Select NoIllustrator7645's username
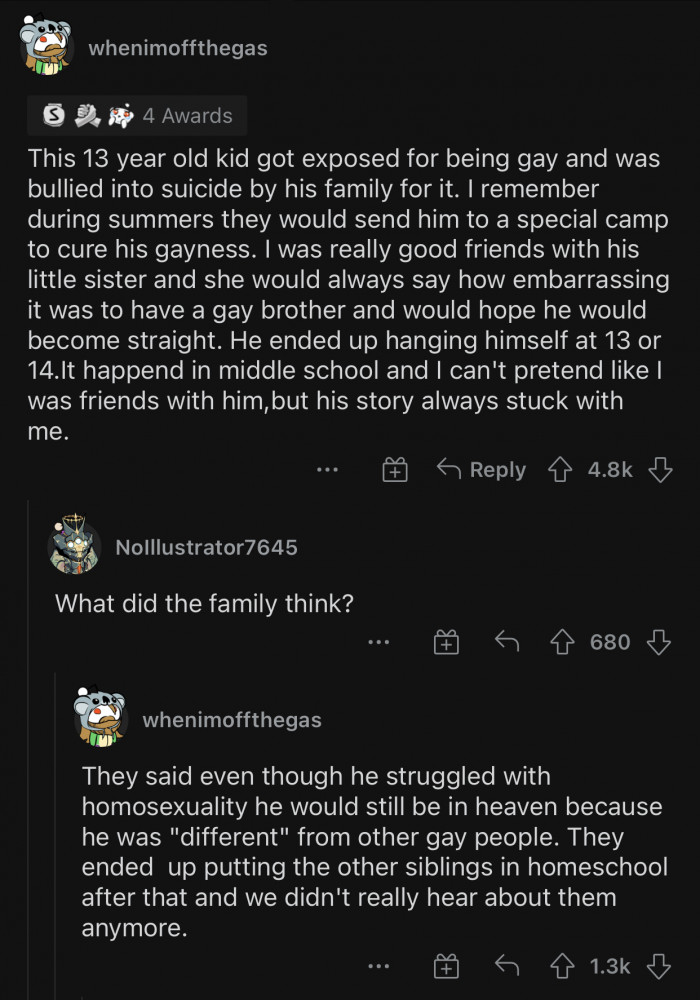Viewport: 700px width, 1000px height. click(206, 547)
